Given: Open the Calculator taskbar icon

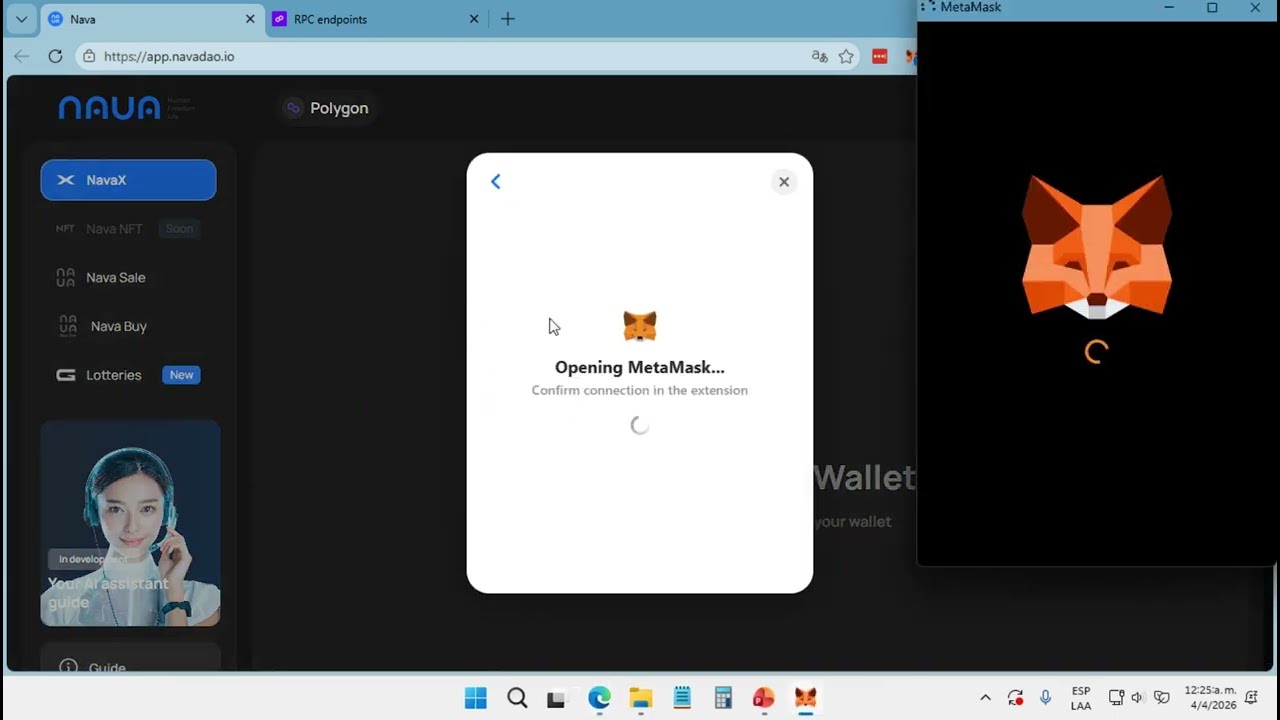Looking at the screenshot, I should [723, 698].
